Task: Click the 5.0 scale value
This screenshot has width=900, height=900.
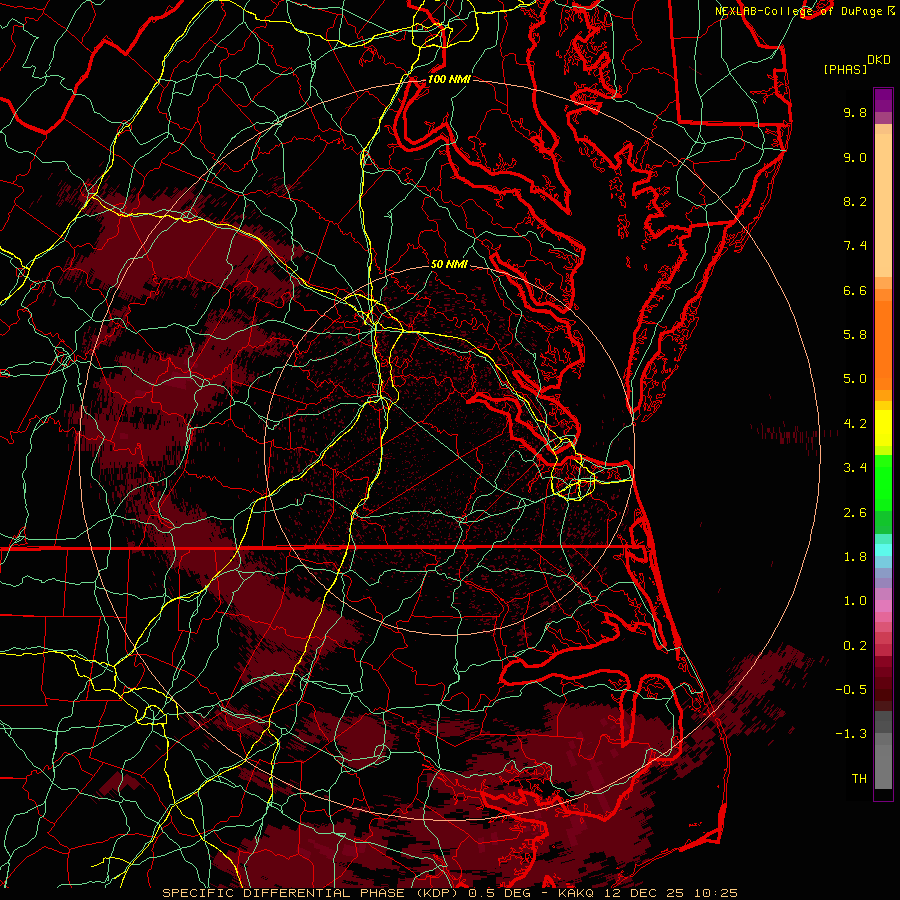Action: click(x=855, y=379)
